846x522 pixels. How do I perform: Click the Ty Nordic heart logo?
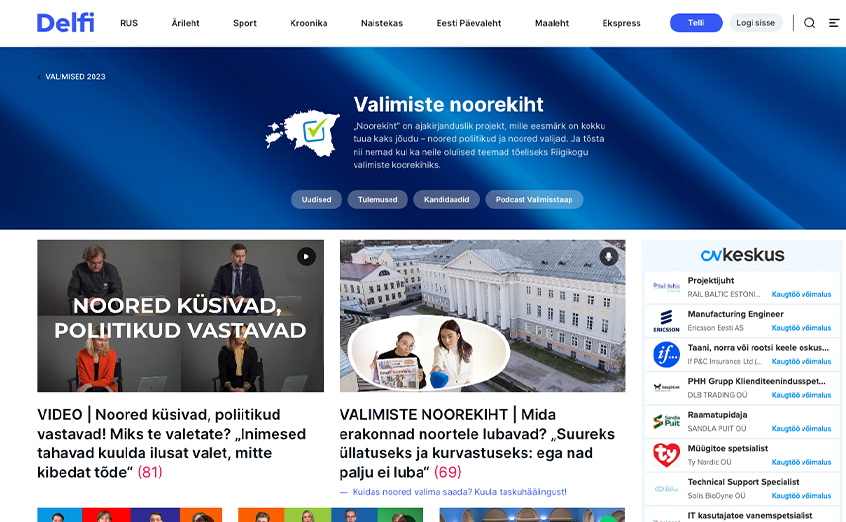tap(666, 455)
